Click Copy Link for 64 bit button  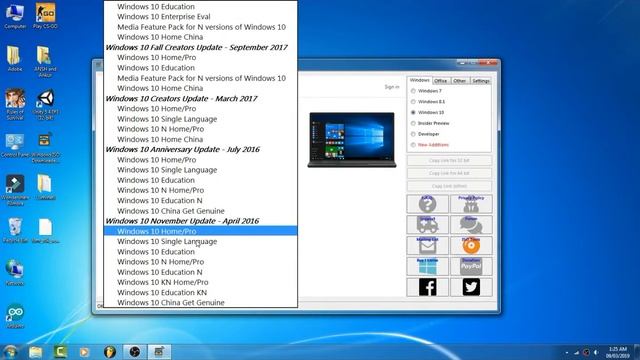coord(449,173)
